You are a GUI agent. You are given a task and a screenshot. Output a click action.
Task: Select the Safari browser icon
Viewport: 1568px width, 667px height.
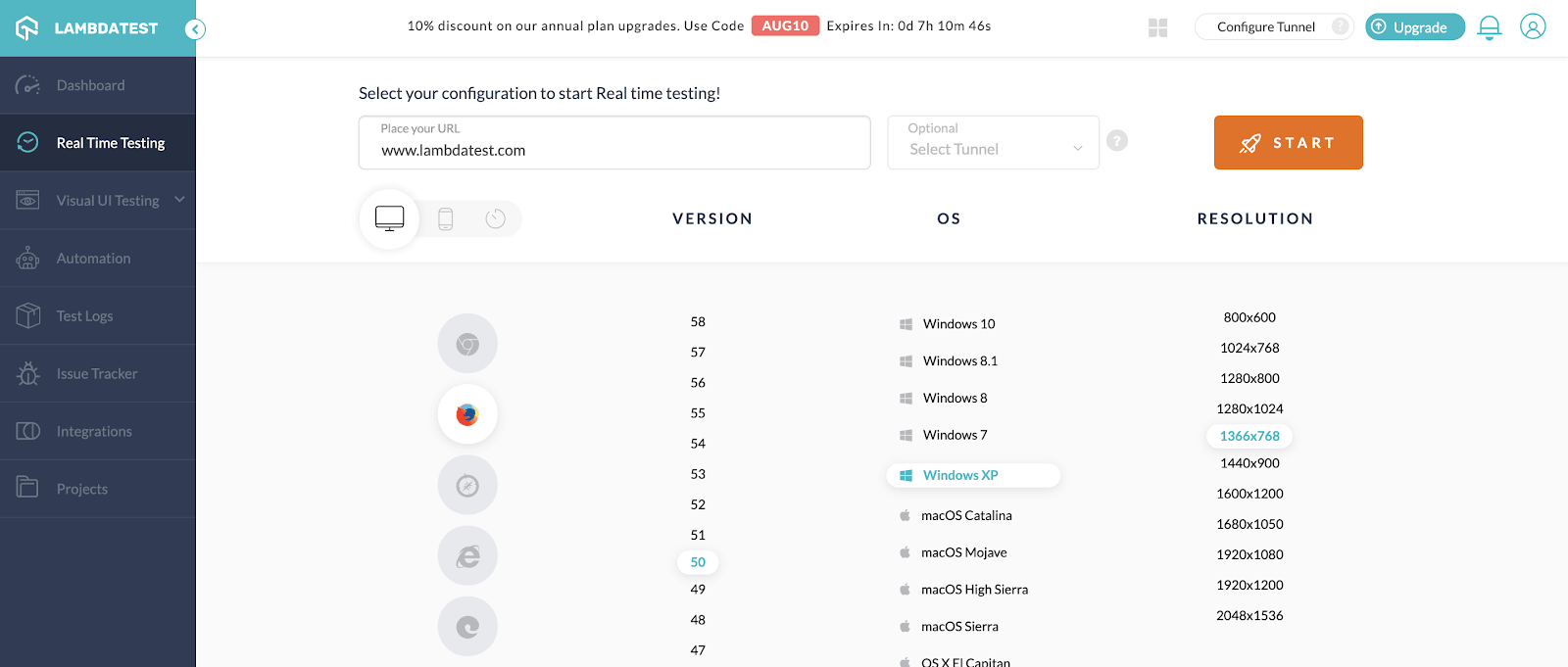(x=467, y=485)
